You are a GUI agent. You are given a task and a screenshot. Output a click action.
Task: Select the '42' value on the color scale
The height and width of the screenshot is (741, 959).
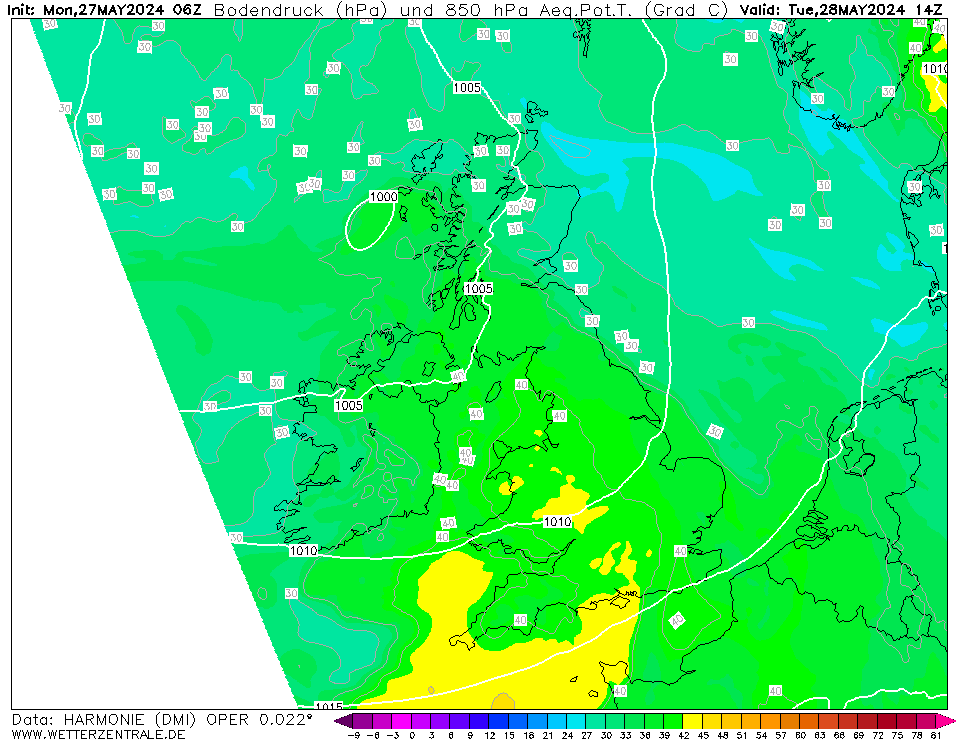click(x=683, y=735)
